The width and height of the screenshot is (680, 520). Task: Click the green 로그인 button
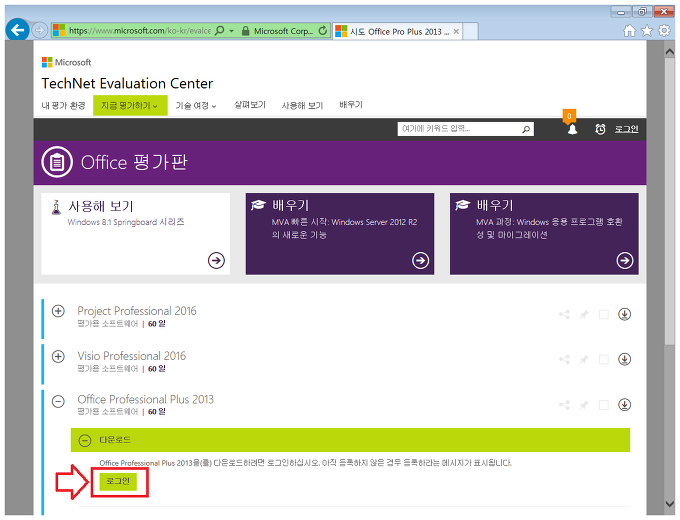[x=118, y=481]
